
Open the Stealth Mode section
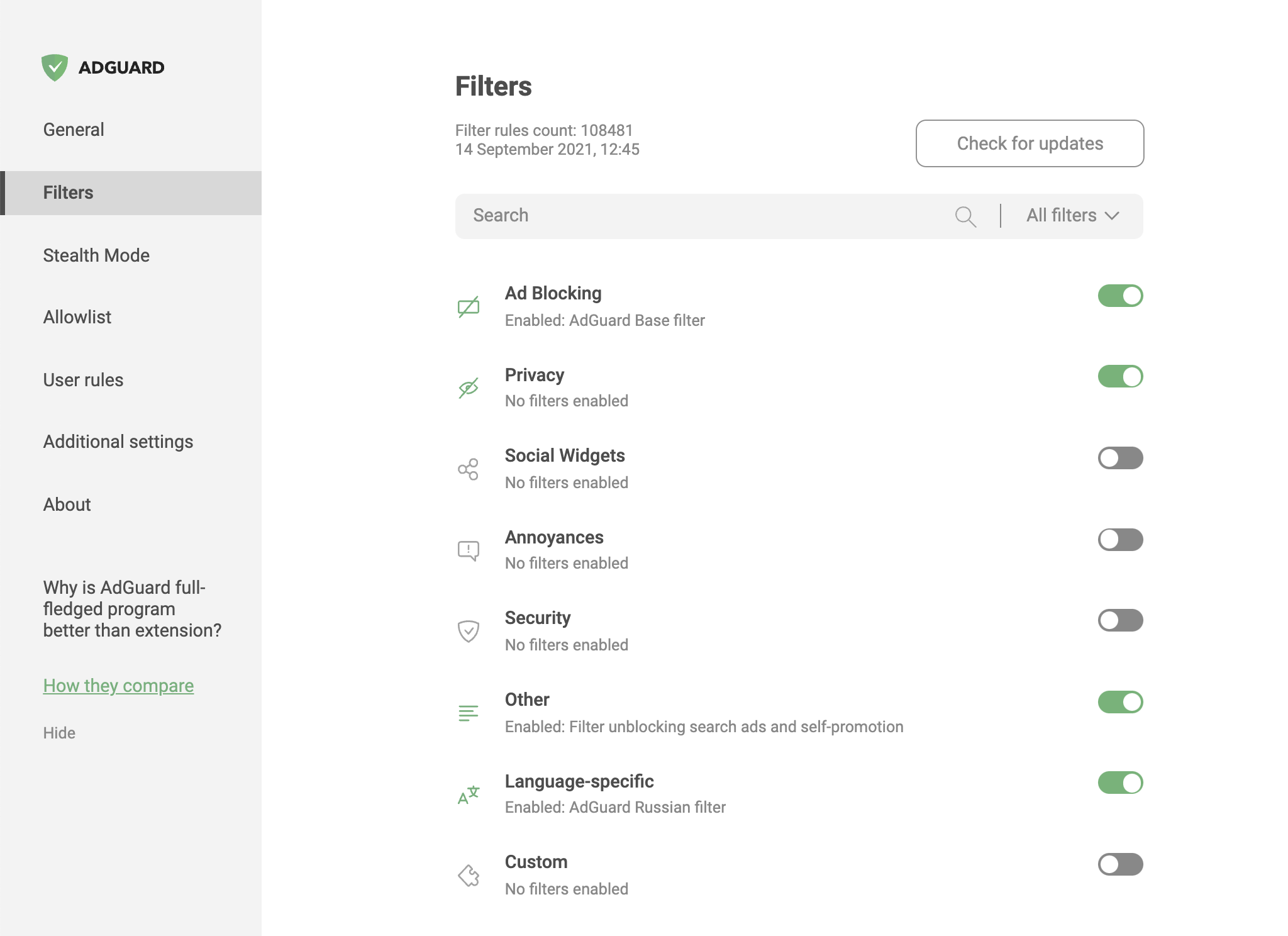[x=96, y=254]
